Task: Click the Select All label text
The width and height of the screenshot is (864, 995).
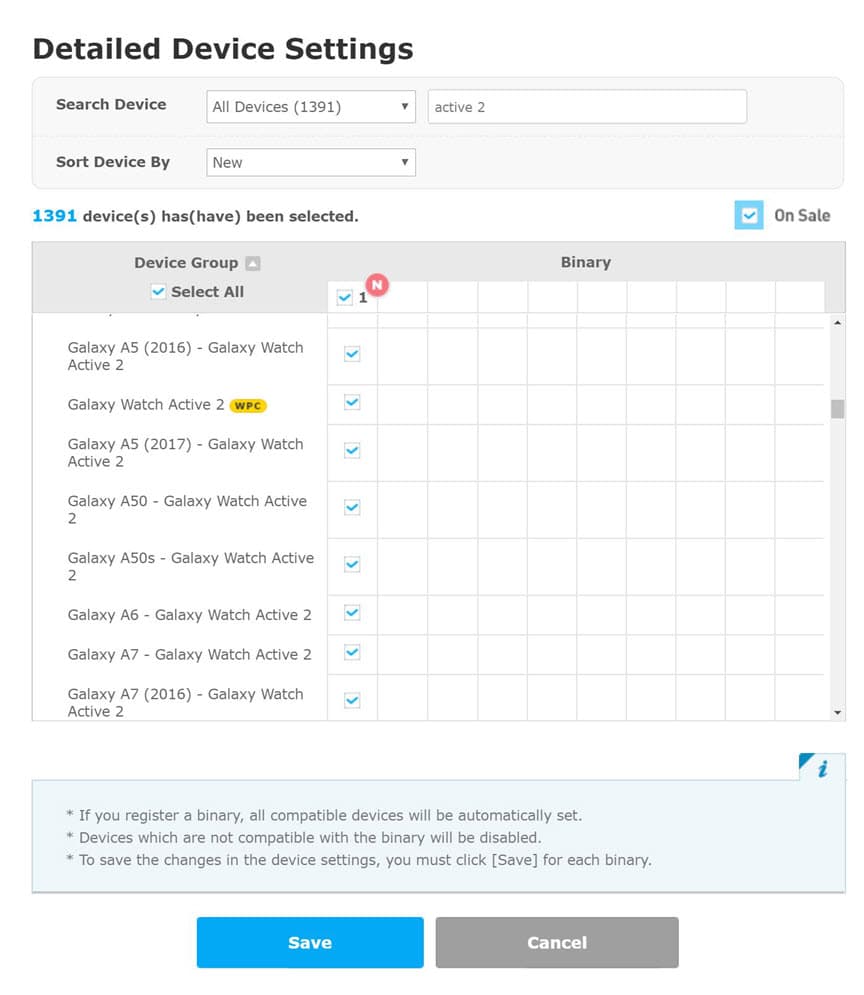Action: tap(207, 292)
